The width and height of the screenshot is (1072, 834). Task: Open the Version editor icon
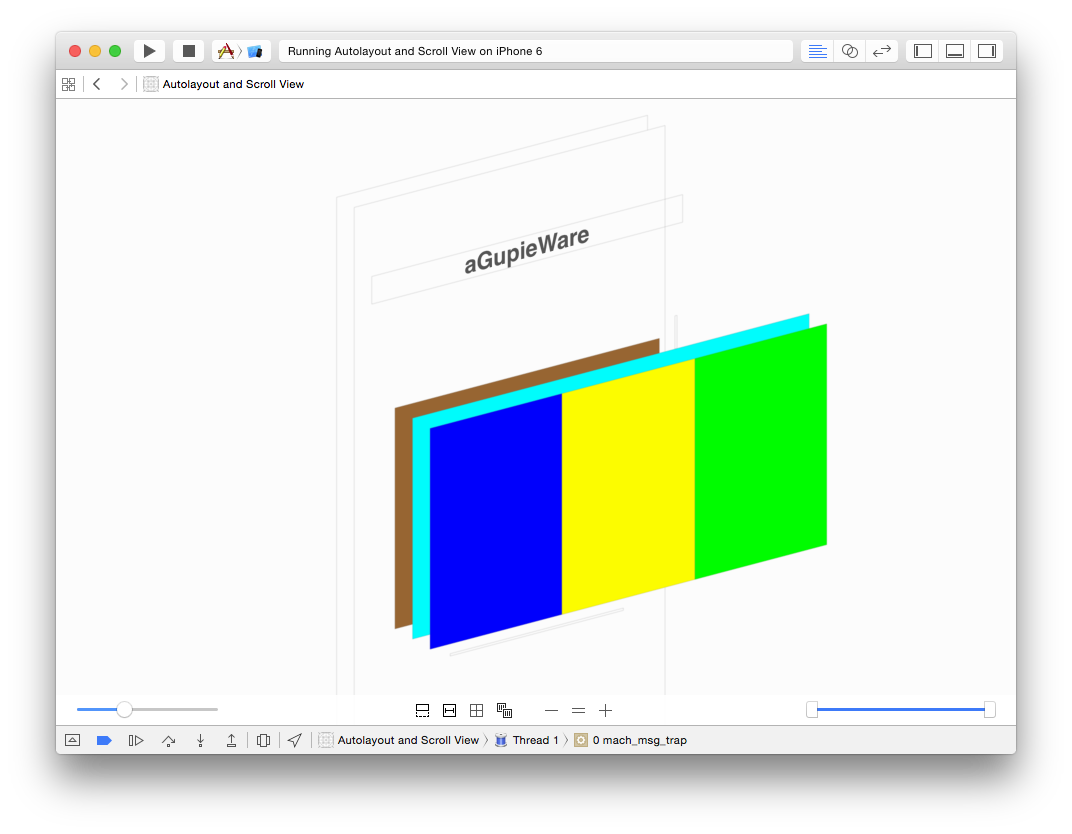coord(882,50)
